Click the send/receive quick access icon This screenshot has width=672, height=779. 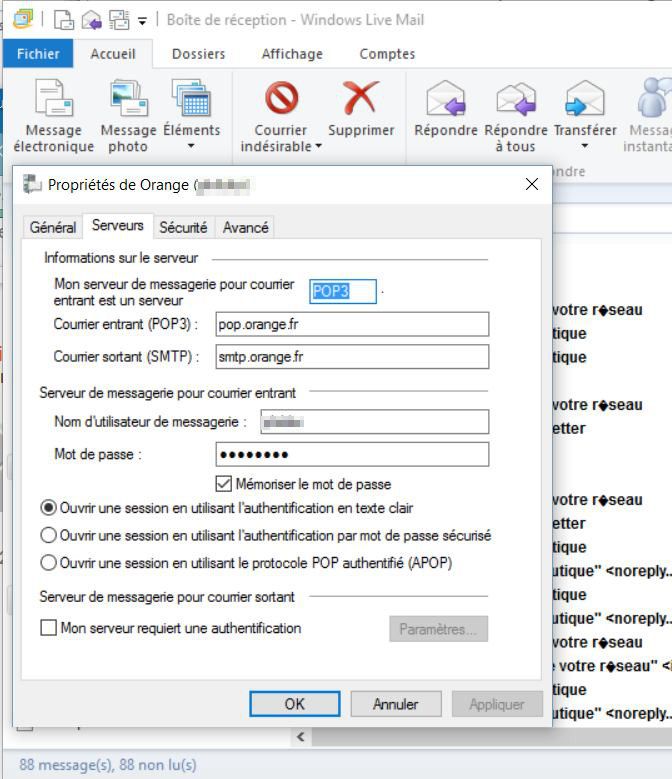pyautogui.click(x=119, y=20)
